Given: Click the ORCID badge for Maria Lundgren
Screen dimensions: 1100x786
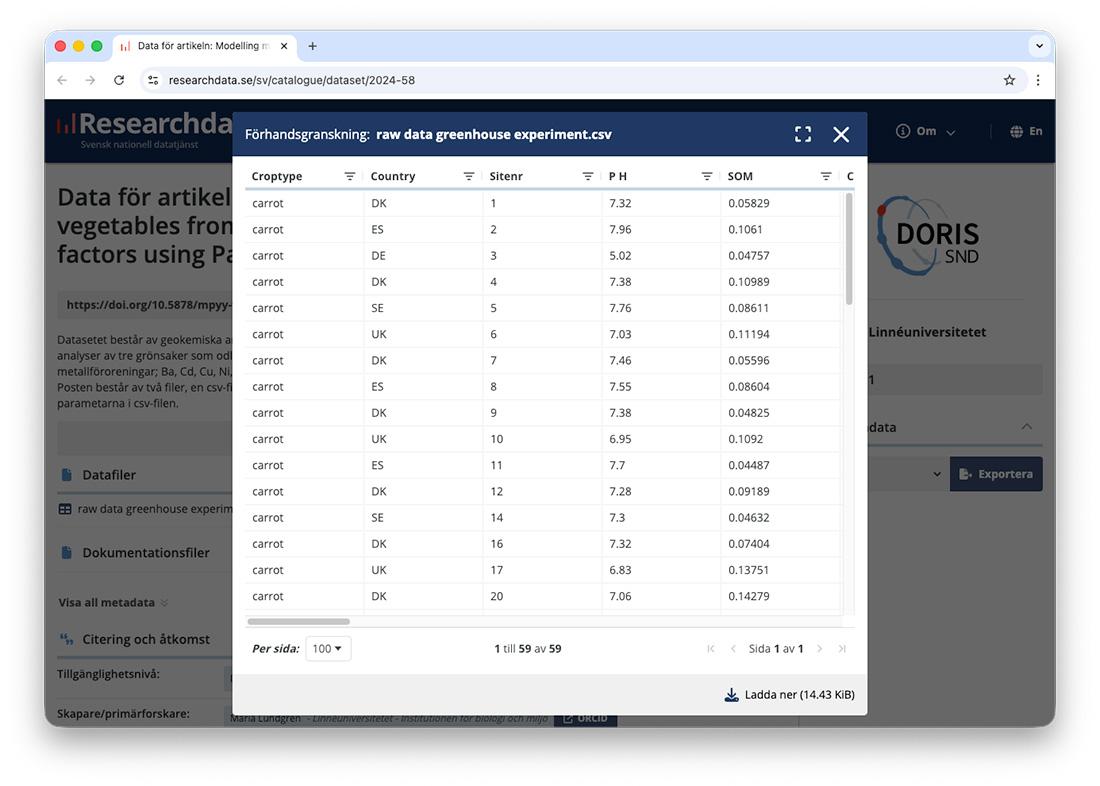Looking at the screenshot, I should pyautogui.click(x=585, y=717).
